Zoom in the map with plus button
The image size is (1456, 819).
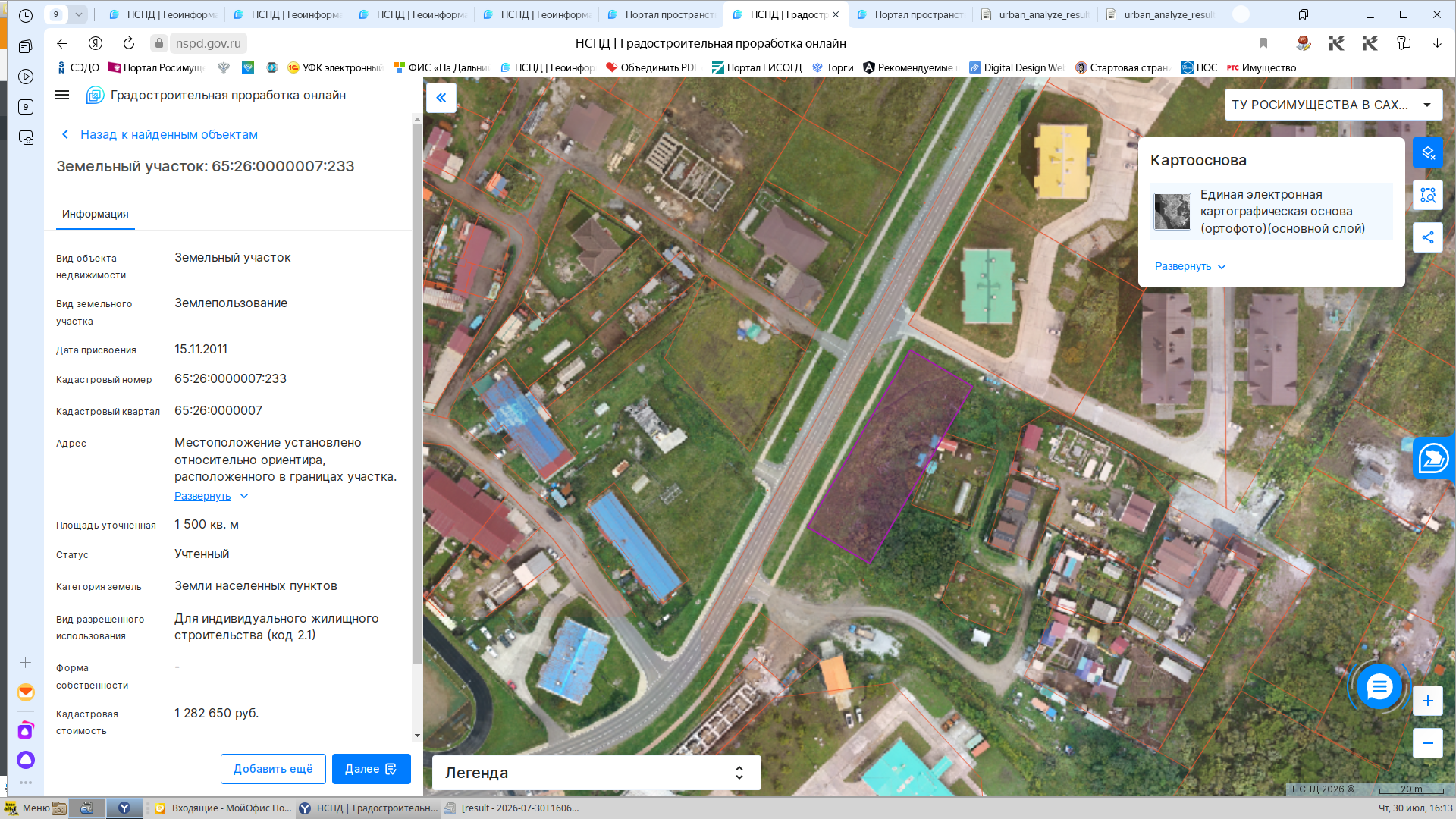pyautogui.click(x=1427, y=701)
